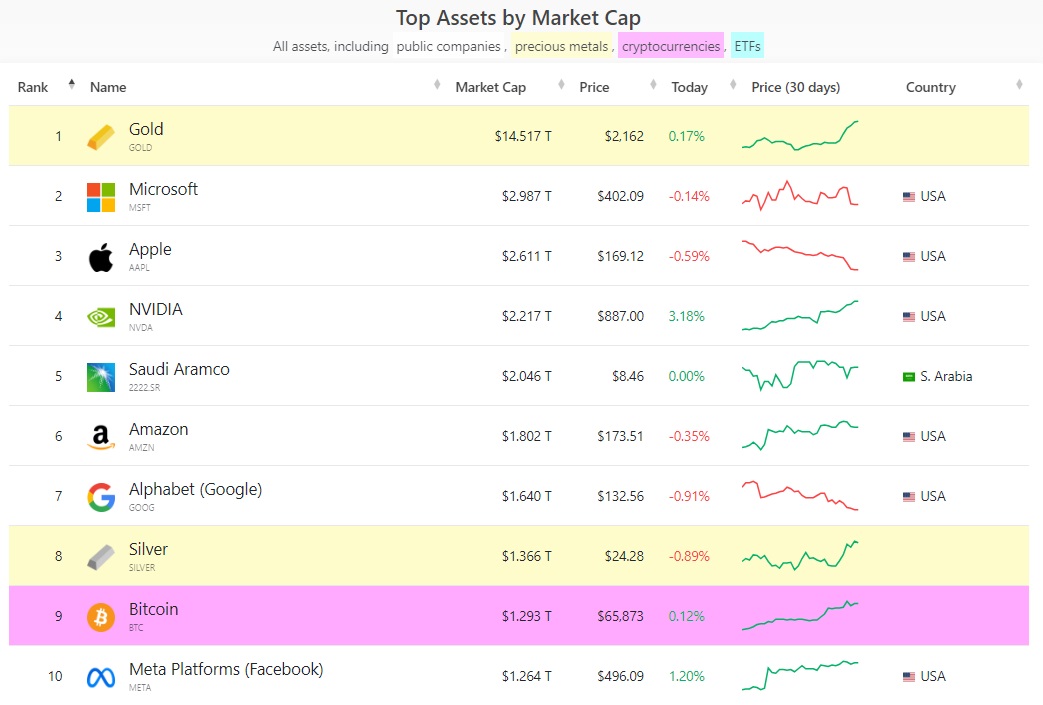
Task: Click the Gold bar icon
Action: [x=101, y=137]
